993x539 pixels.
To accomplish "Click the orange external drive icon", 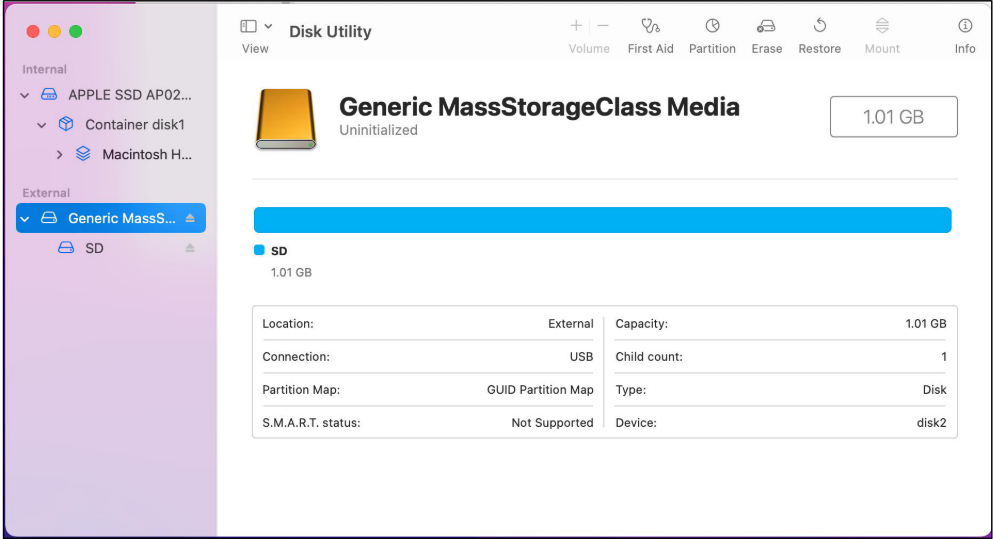I will click(286, 119).
